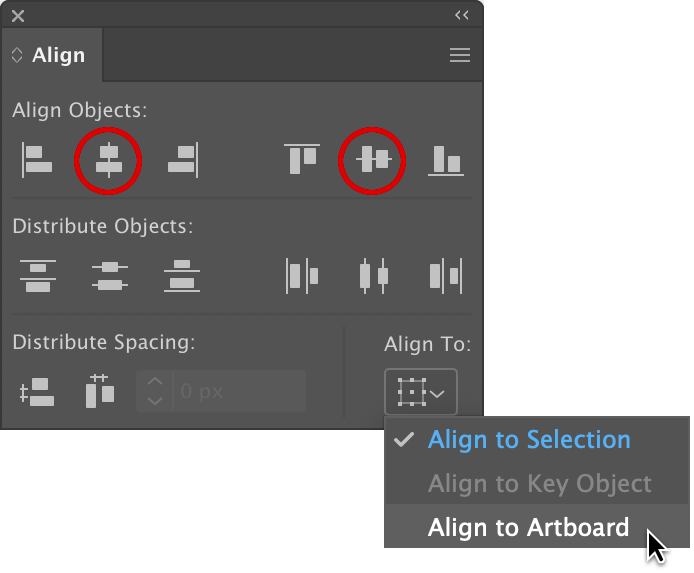694x573 pixels.
Task: Select Horizontal Distribute Center icon
Action: tap(373, 276)
